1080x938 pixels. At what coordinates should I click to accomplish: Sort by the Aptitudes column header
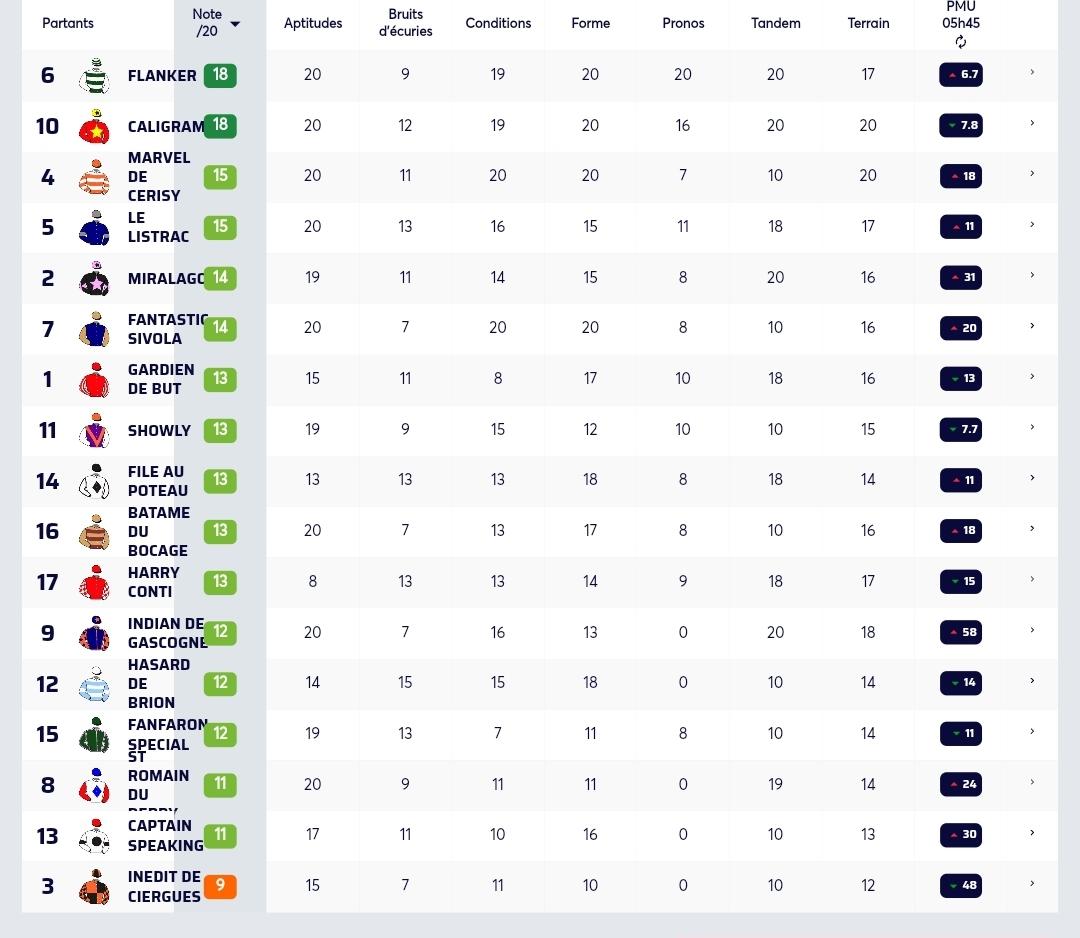tap(313, 23)
